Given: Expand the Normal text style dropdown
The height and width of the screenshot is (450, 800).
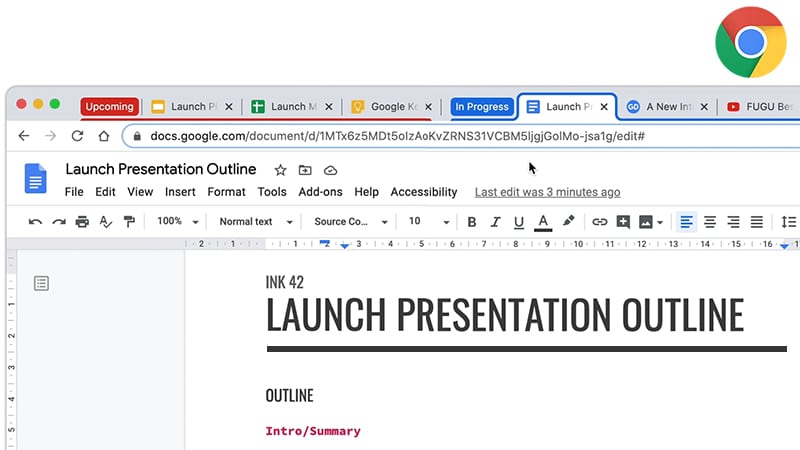Looking at the screenshot, I should [x=256, y=222].
